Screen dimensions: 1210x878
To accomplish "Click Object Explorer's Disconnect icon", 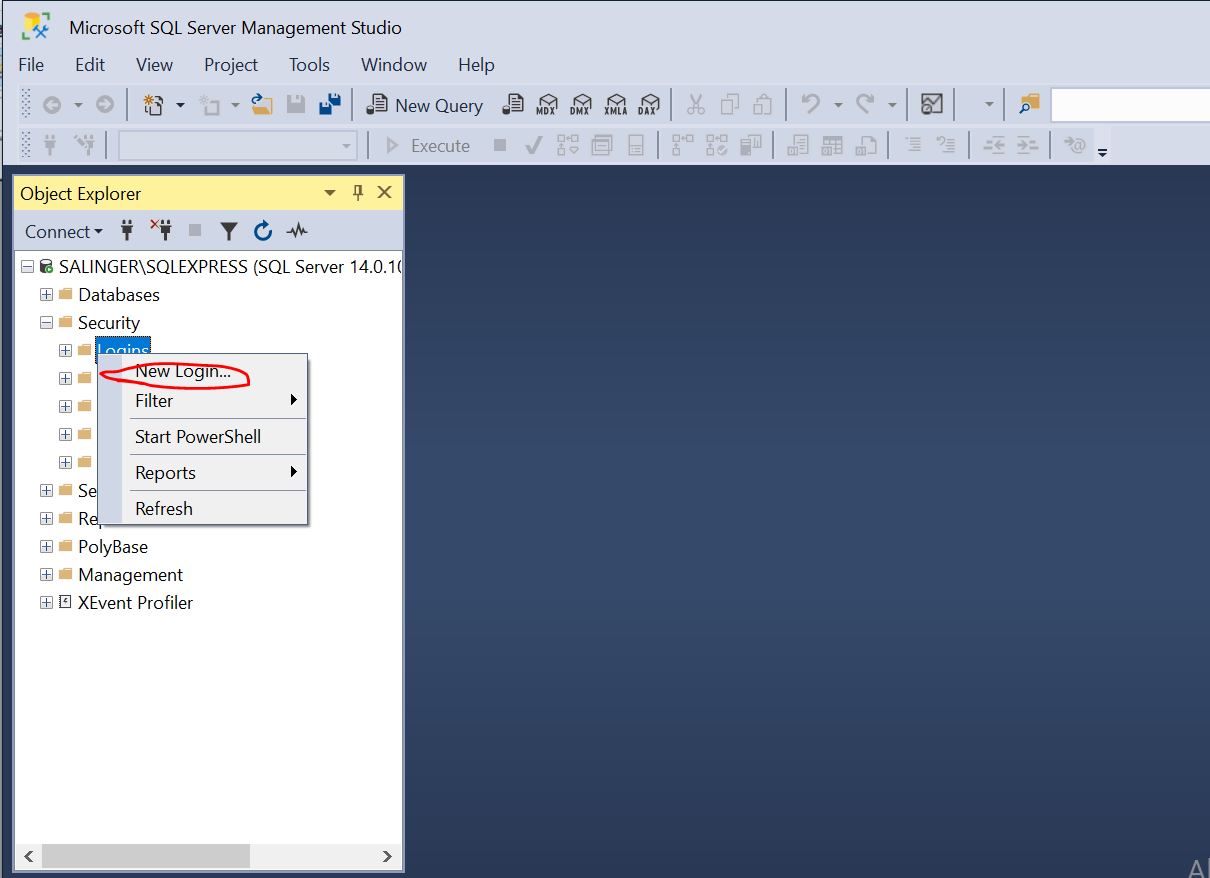I will [161, 231].
